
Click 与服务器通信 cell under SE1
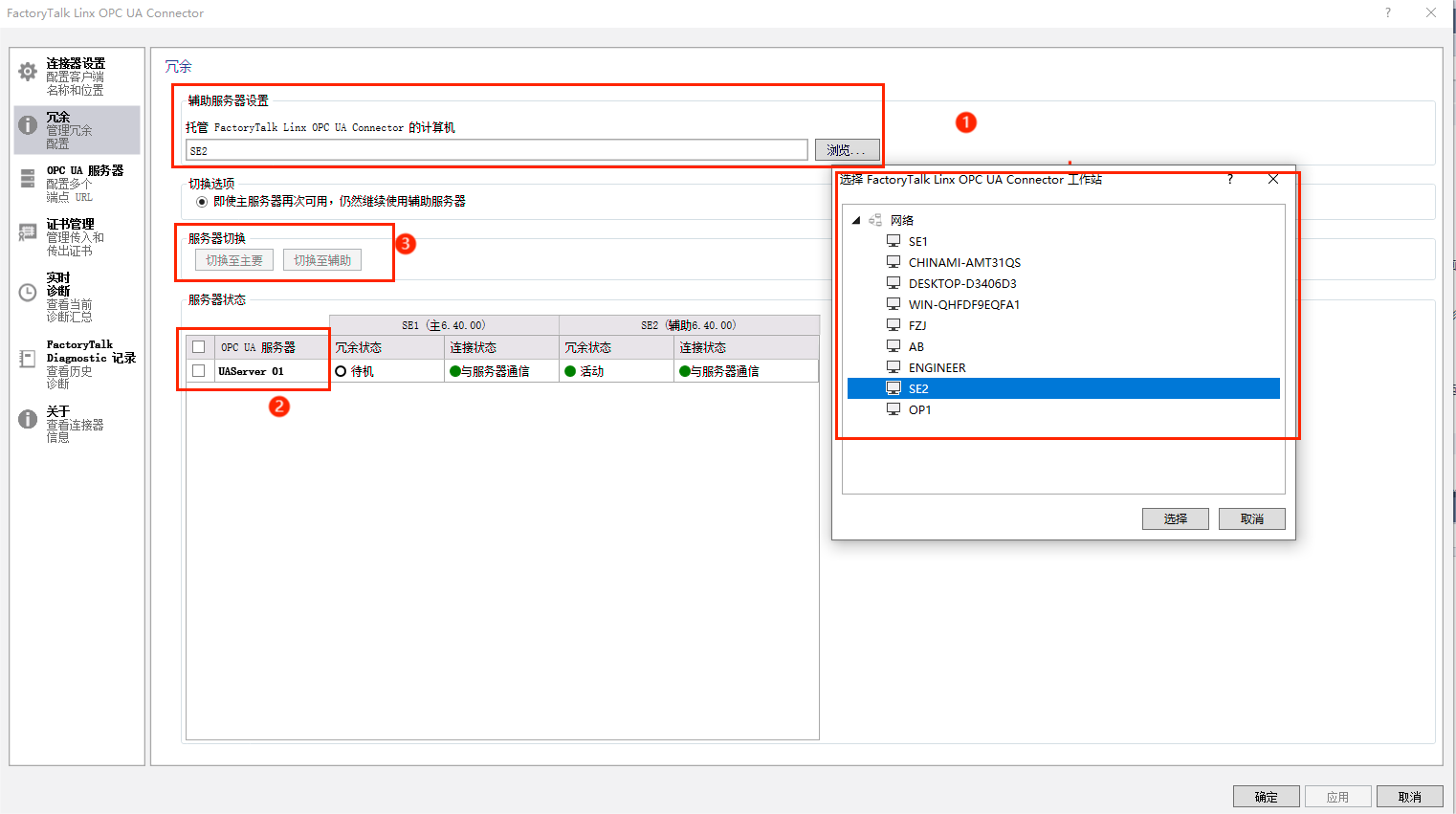[x=501, y=371]
